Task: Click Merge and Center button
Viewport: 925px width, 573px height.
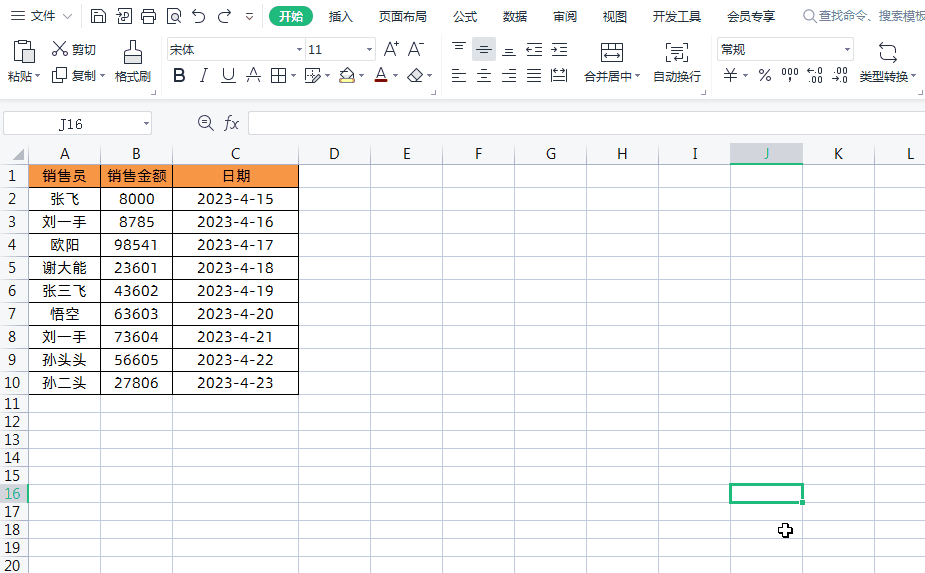Action: click(x=612, y=62)
